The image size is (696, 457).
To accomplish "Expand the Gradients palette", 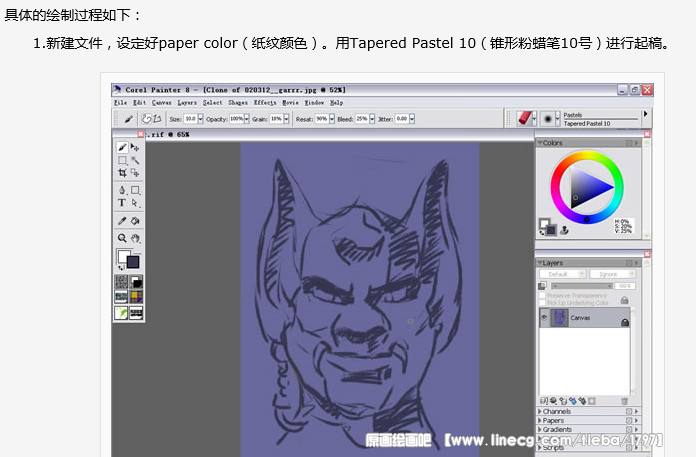I will [540, 429].
